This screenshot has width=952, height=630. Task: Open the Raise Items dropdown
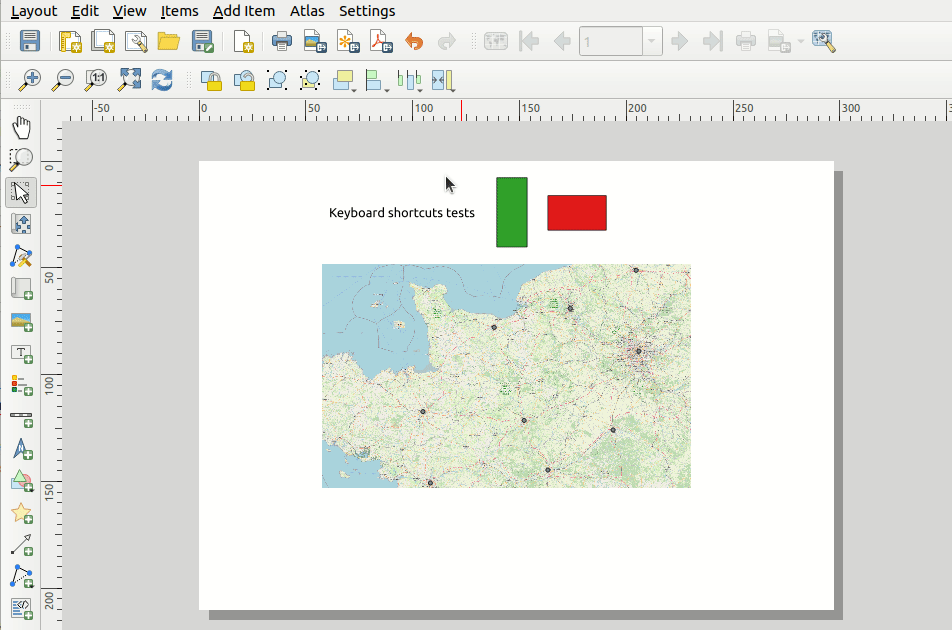(355, 89)
